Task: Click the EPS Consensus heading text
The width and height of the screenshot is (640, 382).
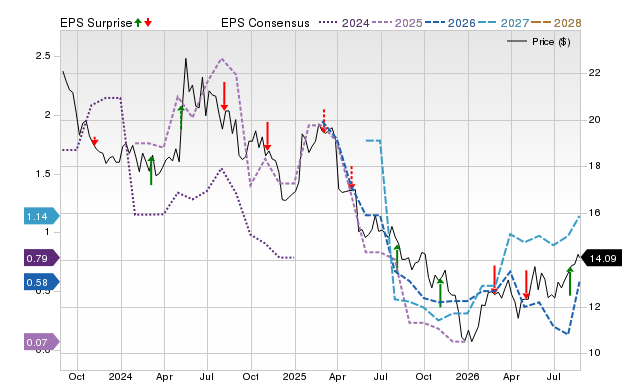Action: 265,23
